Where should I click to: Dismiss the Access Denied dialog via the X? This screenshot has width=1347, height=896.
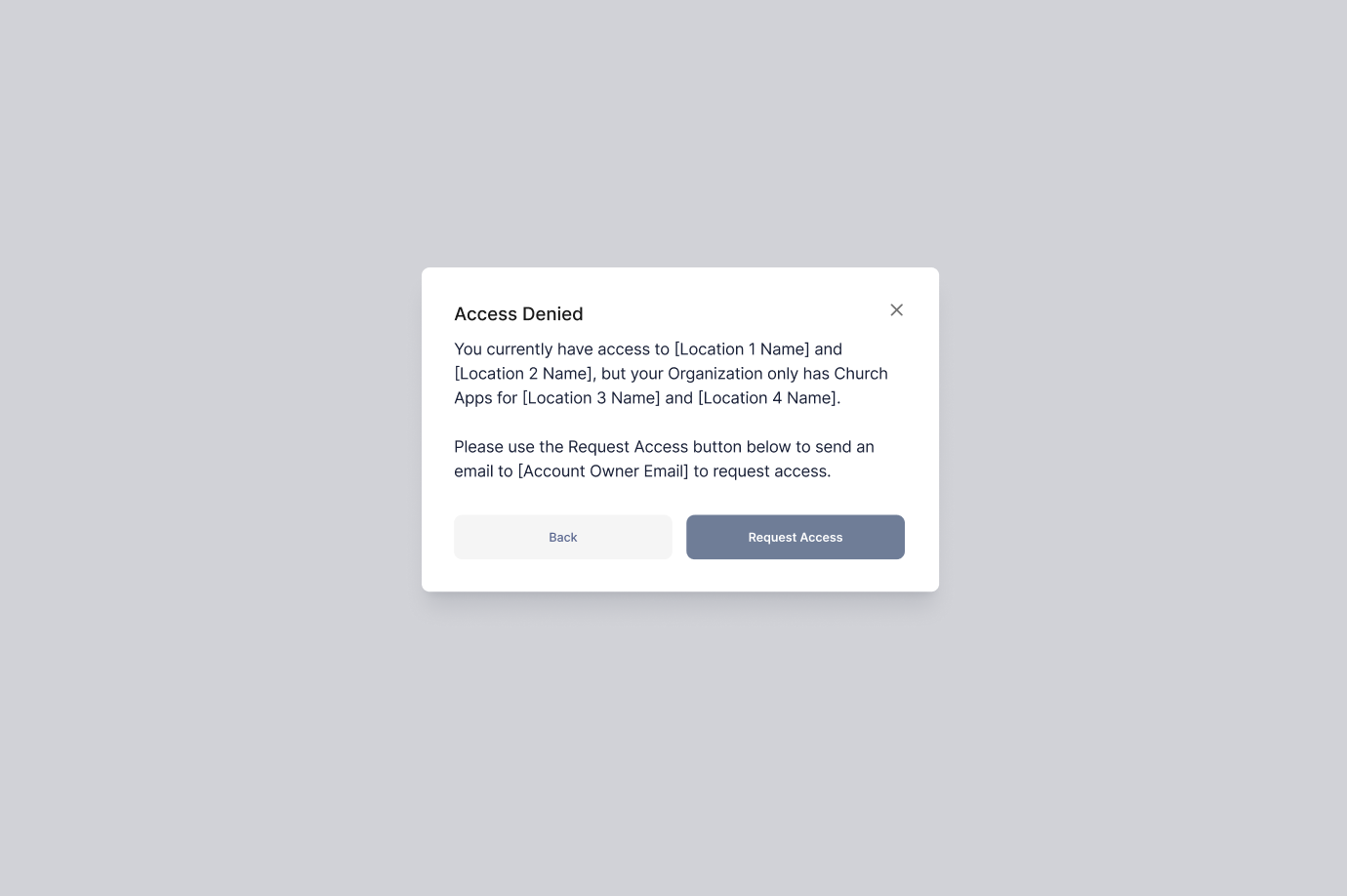pos(896,309)
